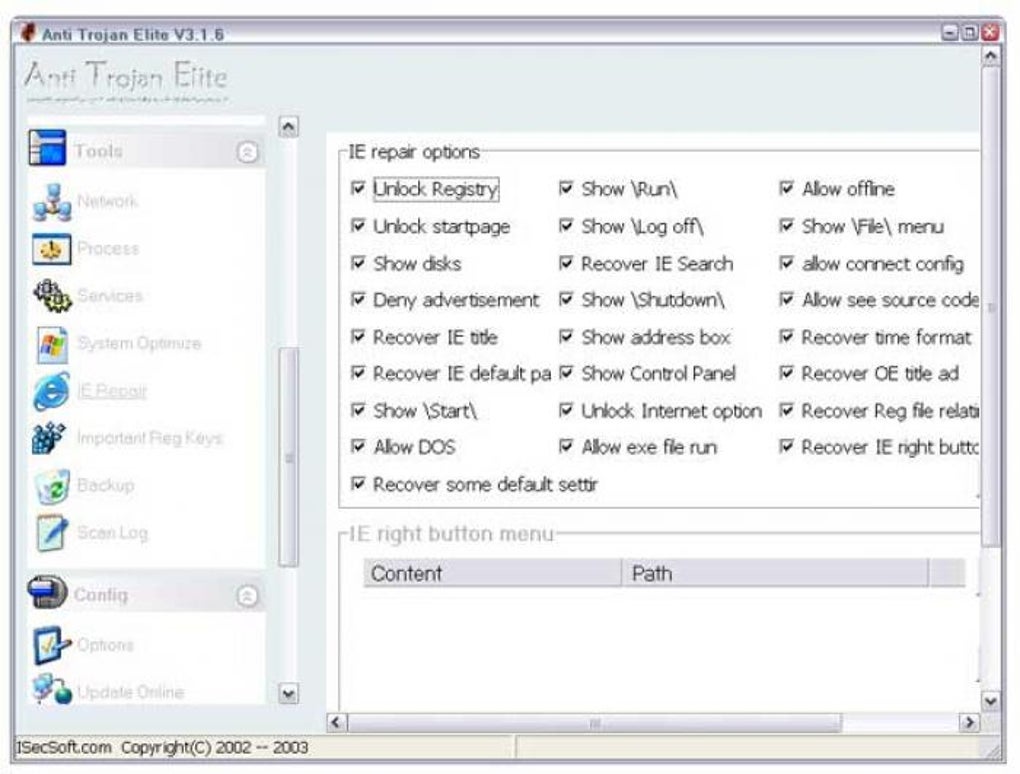Toggle Allow exe file run checkbox
Screen dimensions: 1020x774
click(x=566, y=446)
